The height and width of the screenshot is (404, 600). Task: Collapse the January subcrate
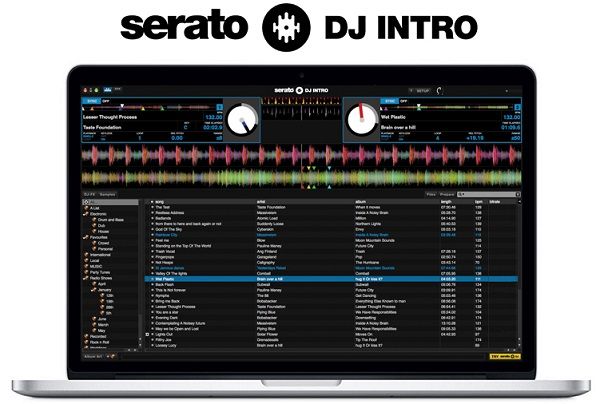pos(93,290)
